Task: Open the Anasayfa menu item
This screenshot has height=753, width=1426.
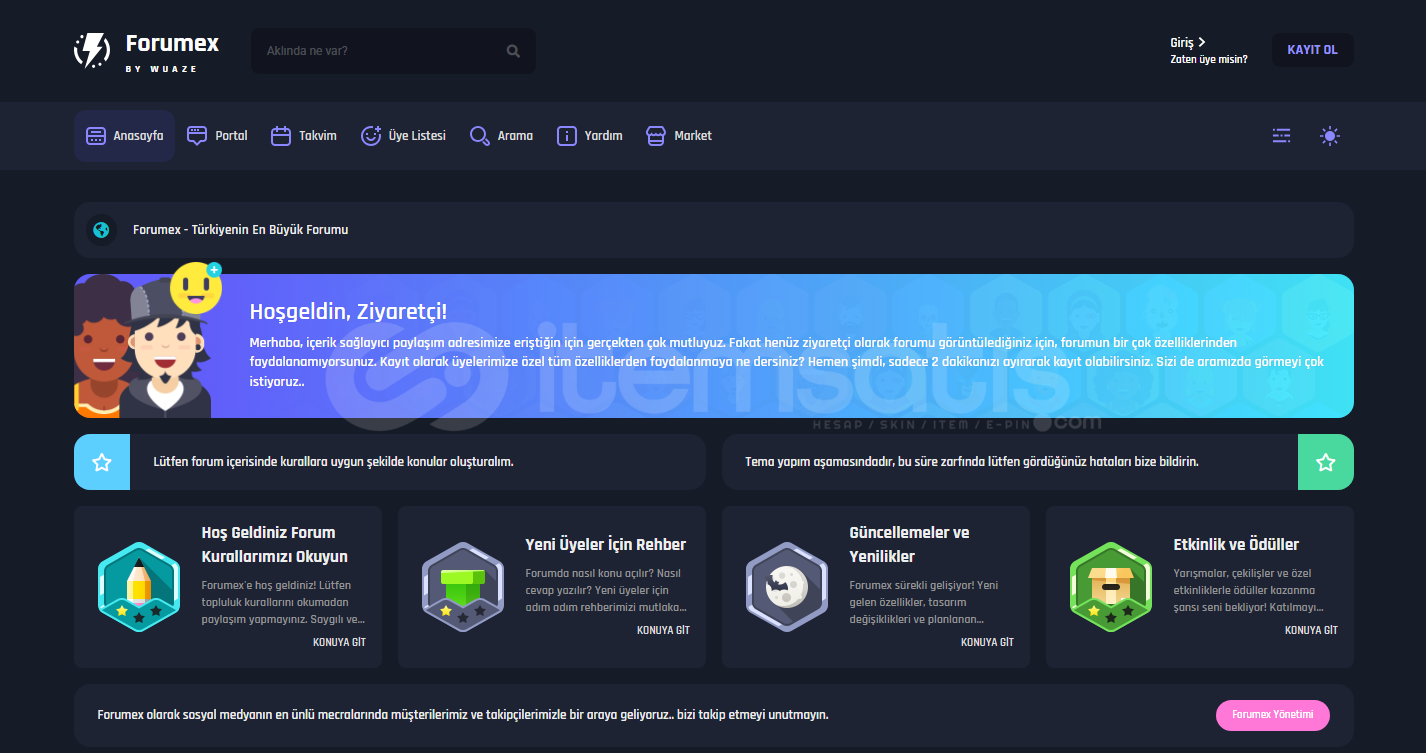Action: click(x=124, y=136)
